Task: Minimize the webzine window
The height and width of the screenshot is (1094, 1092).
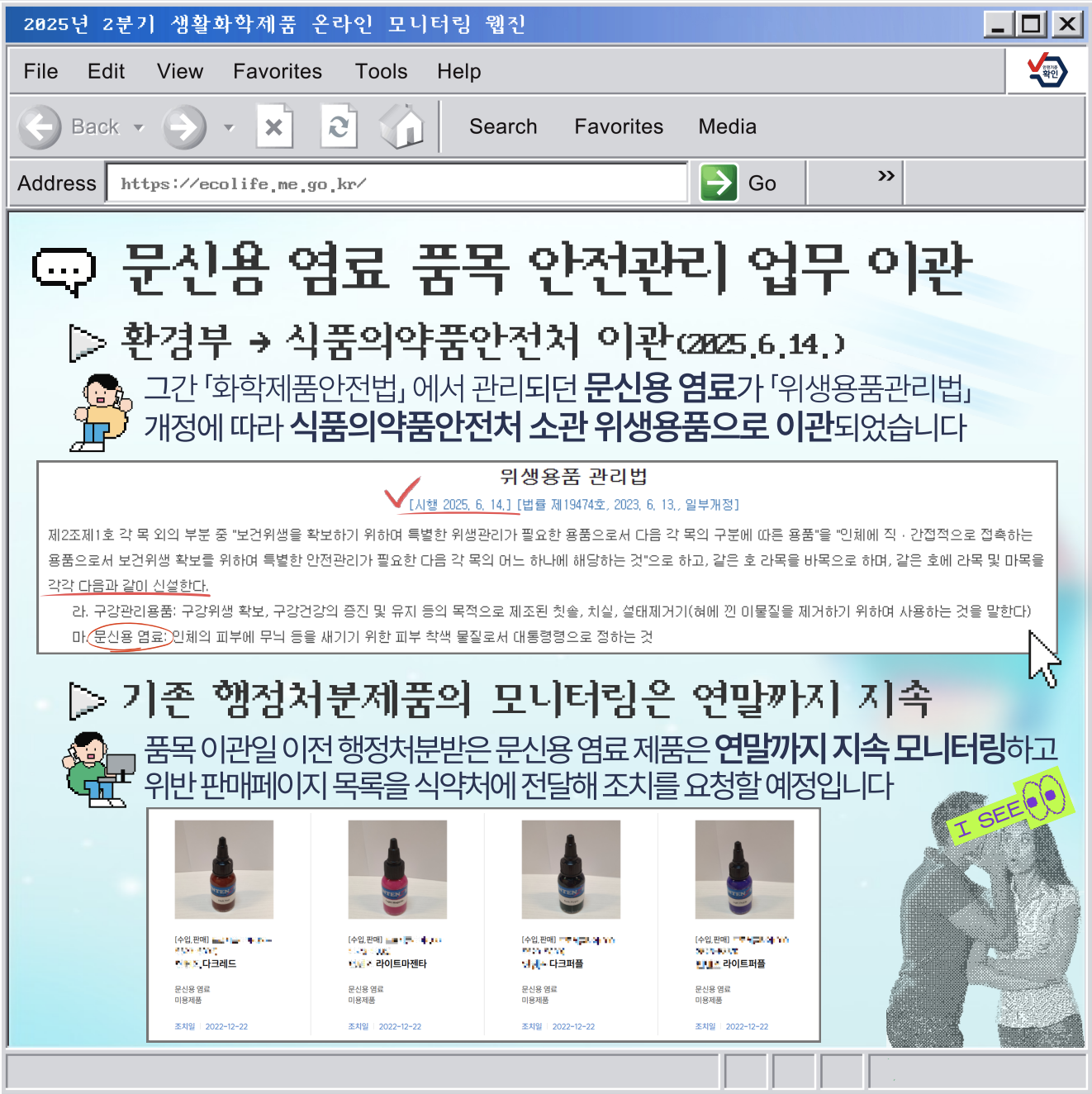Action: [x=999, y=25]
